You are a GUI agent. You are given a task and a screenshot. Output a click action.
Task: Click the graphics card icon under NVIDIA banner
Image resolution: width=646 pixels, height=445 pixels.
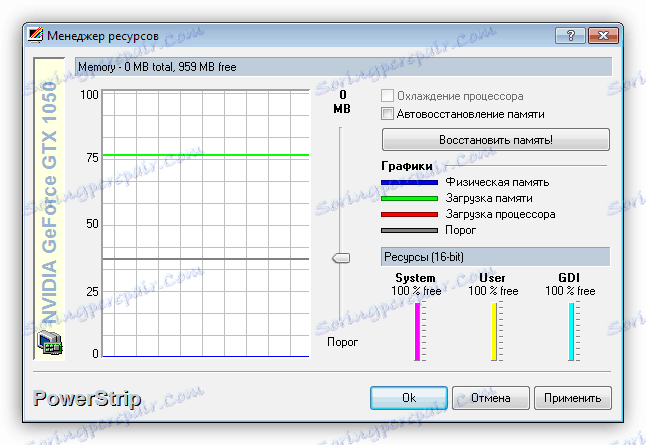[x=49, y=343]
